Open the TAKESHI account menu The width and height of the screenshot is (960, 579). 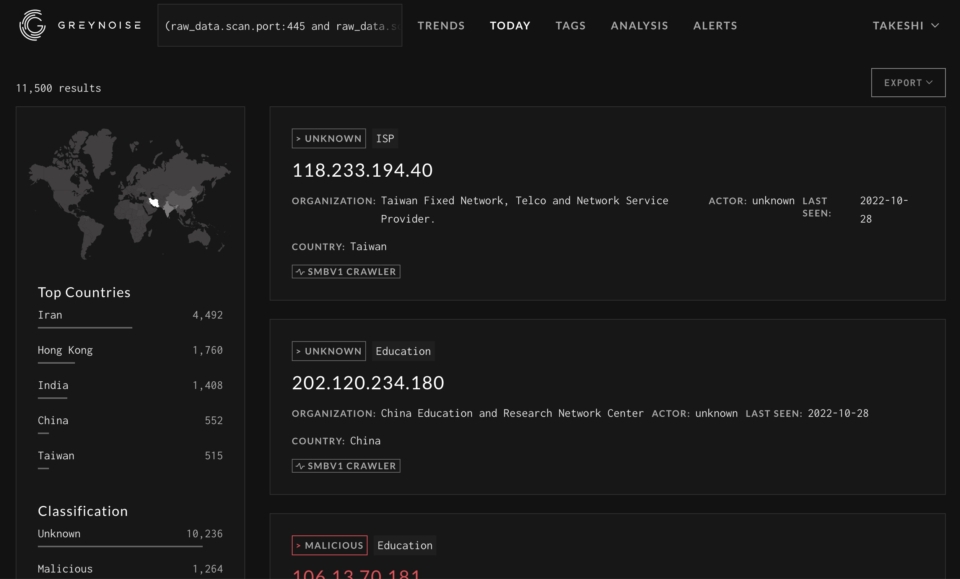click(x=904, y=25)
